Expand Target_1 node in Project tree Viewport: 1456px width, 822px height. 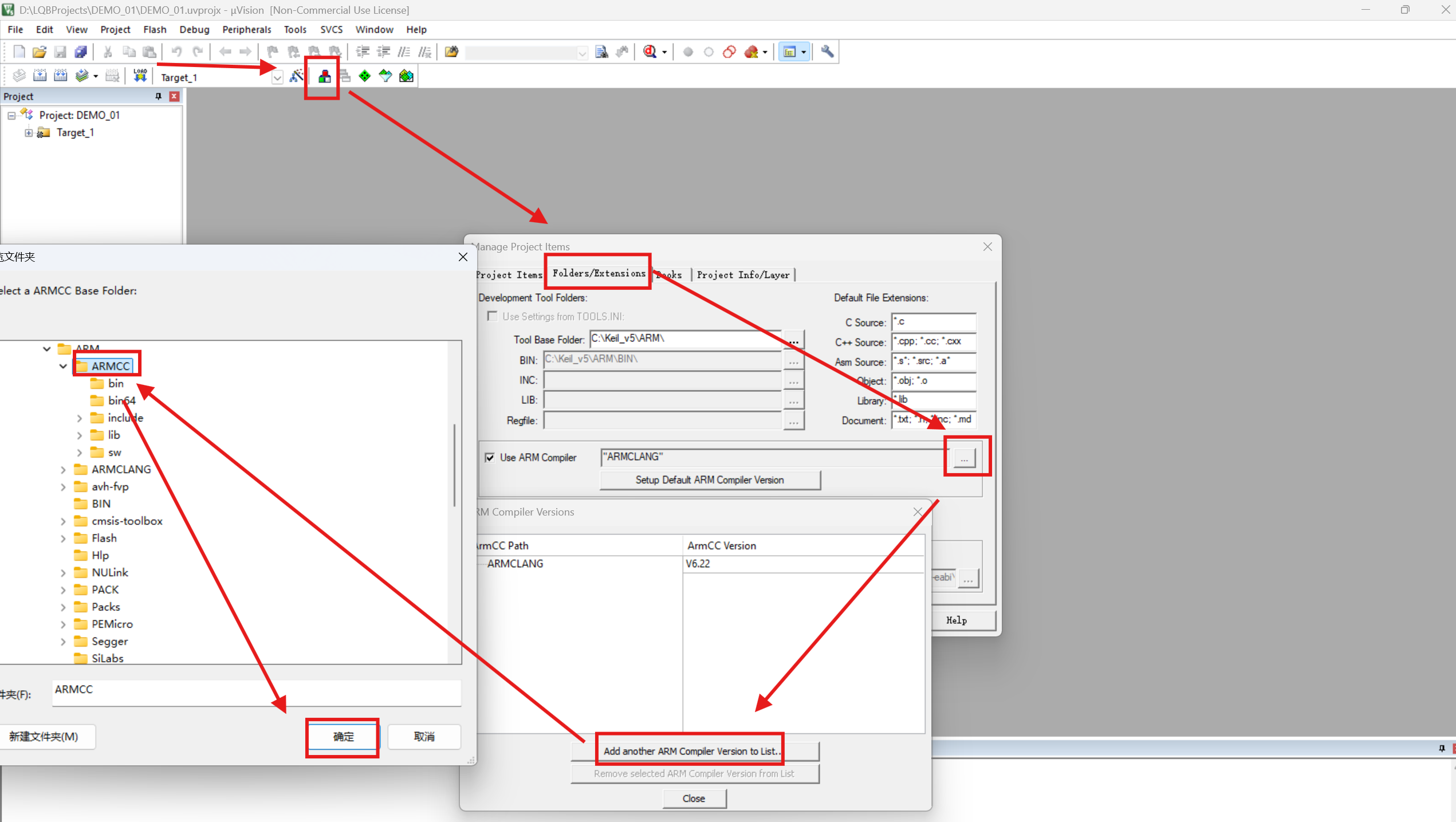coord(28,133)
